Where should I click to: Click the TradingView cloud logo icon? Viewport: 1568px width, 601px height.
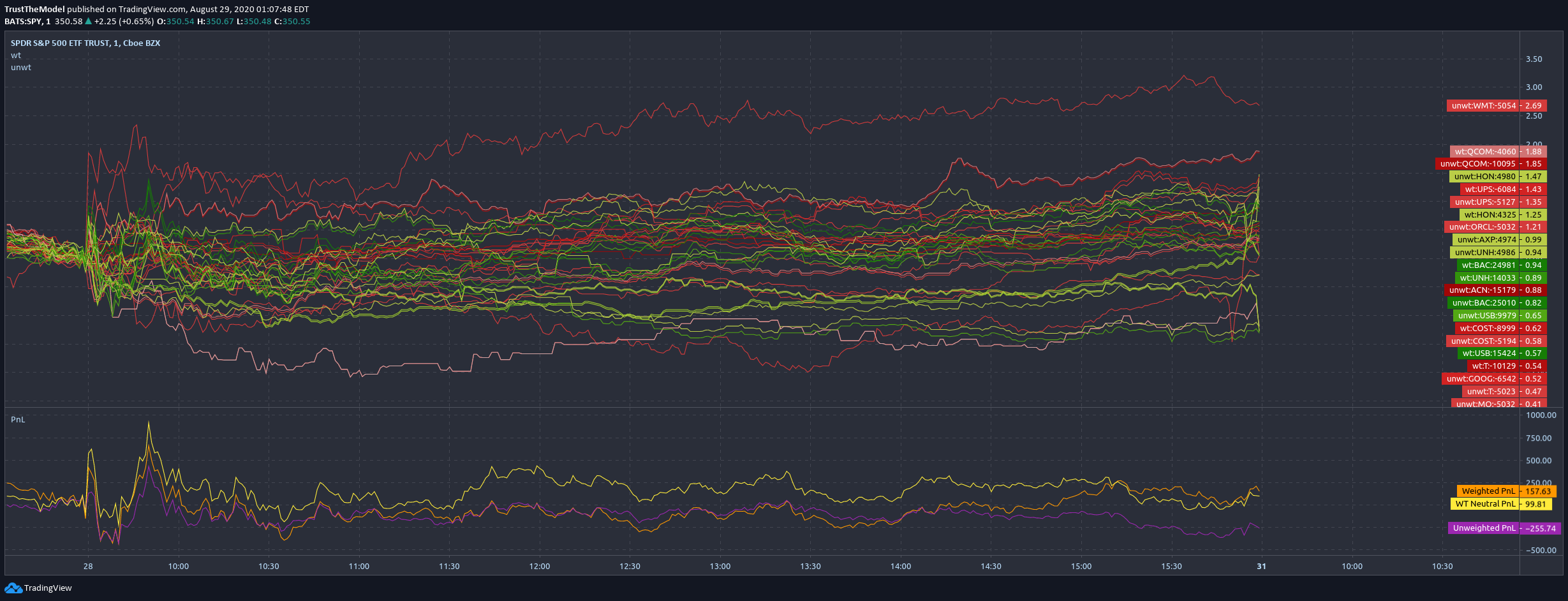(x=13, y=588)
